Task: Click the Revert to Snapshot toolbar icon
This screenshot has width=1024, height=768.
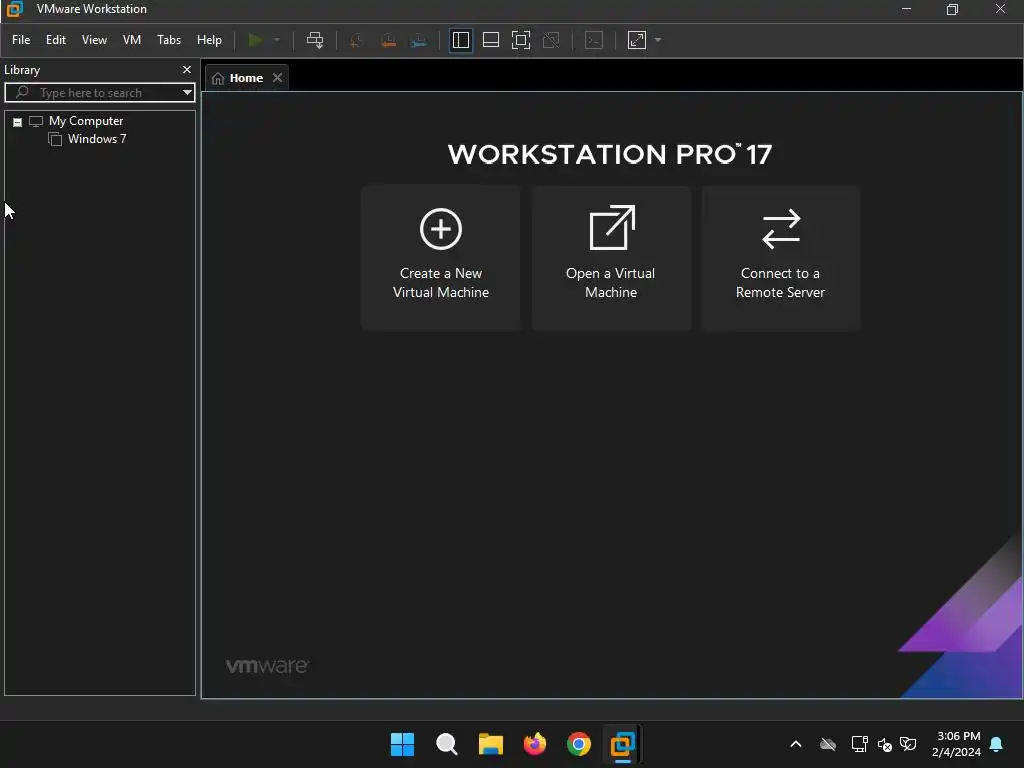Action: (388, 40)
